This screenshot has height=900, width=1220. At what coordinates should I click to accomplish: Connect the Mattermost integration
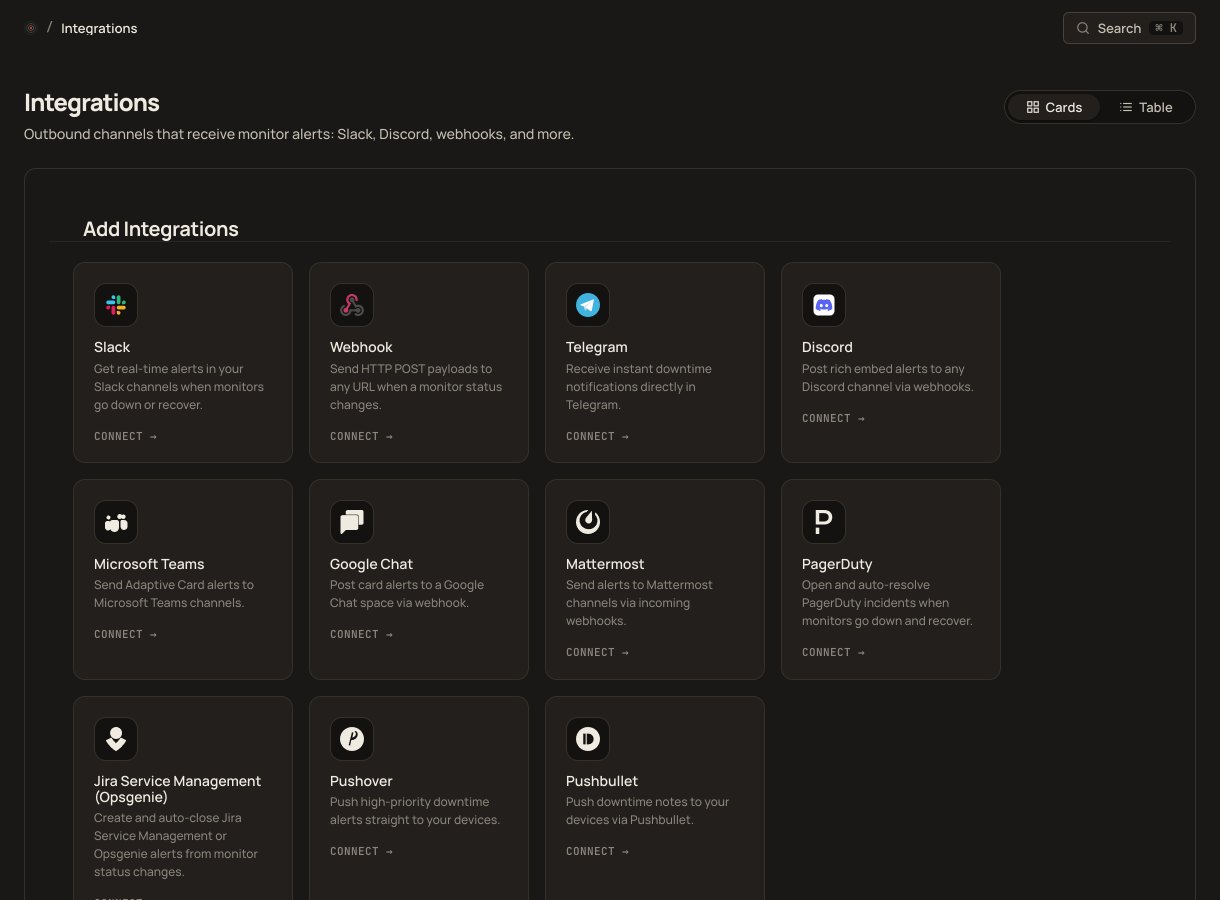tap(598, 652)
